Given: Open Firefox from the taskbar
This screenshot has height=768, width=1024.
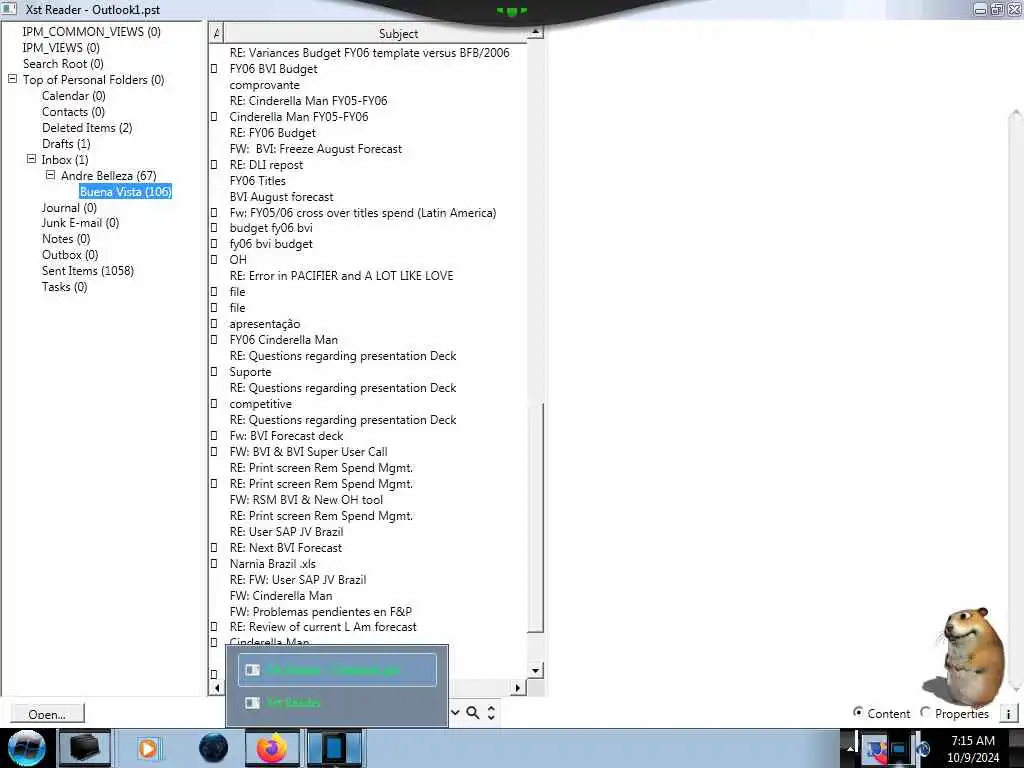Looking at the screenshot, I should pos(272,748).
